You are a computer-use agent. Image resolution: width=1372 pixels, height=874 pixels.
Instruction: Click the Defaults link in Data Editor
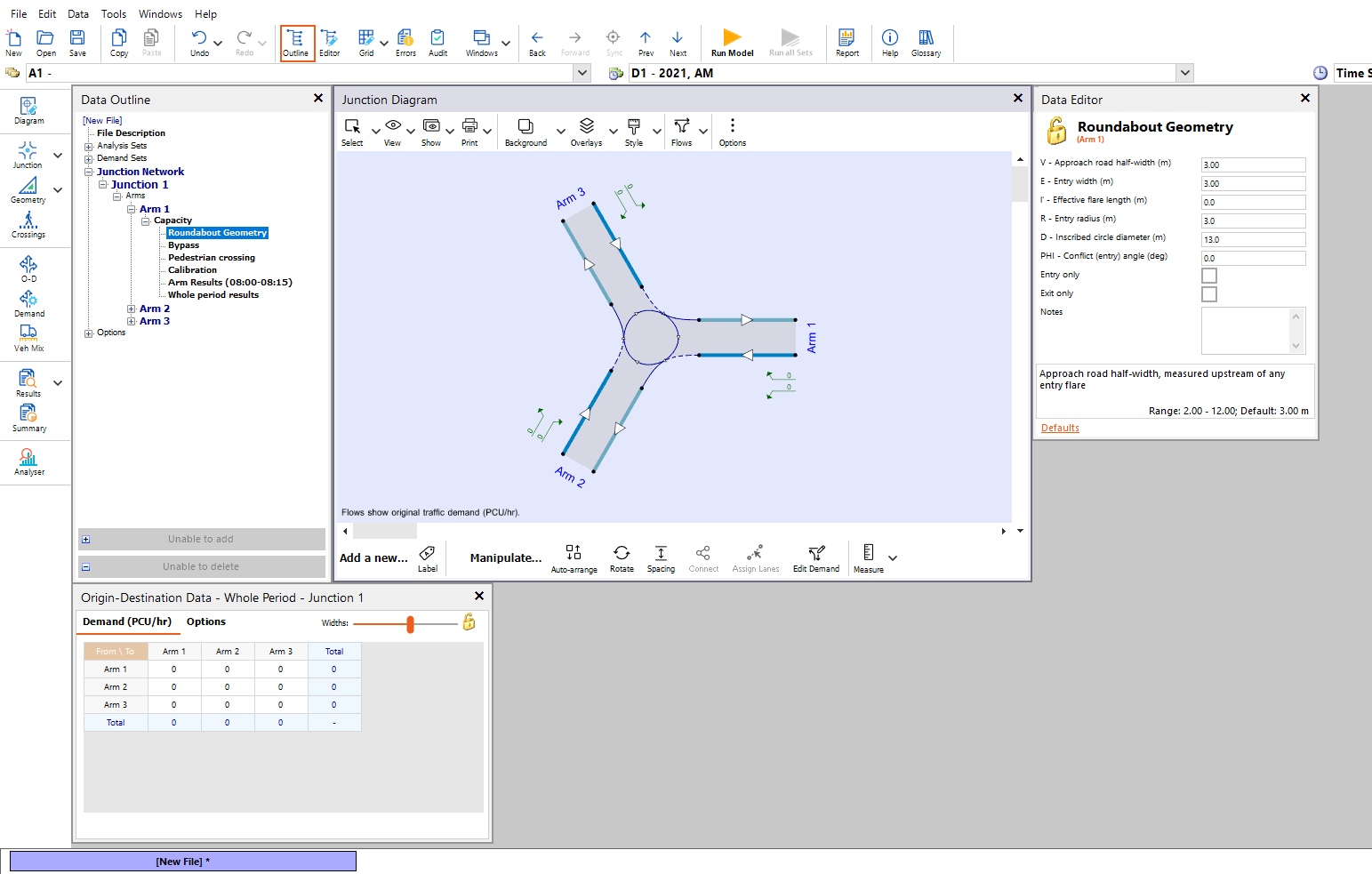1060,429
